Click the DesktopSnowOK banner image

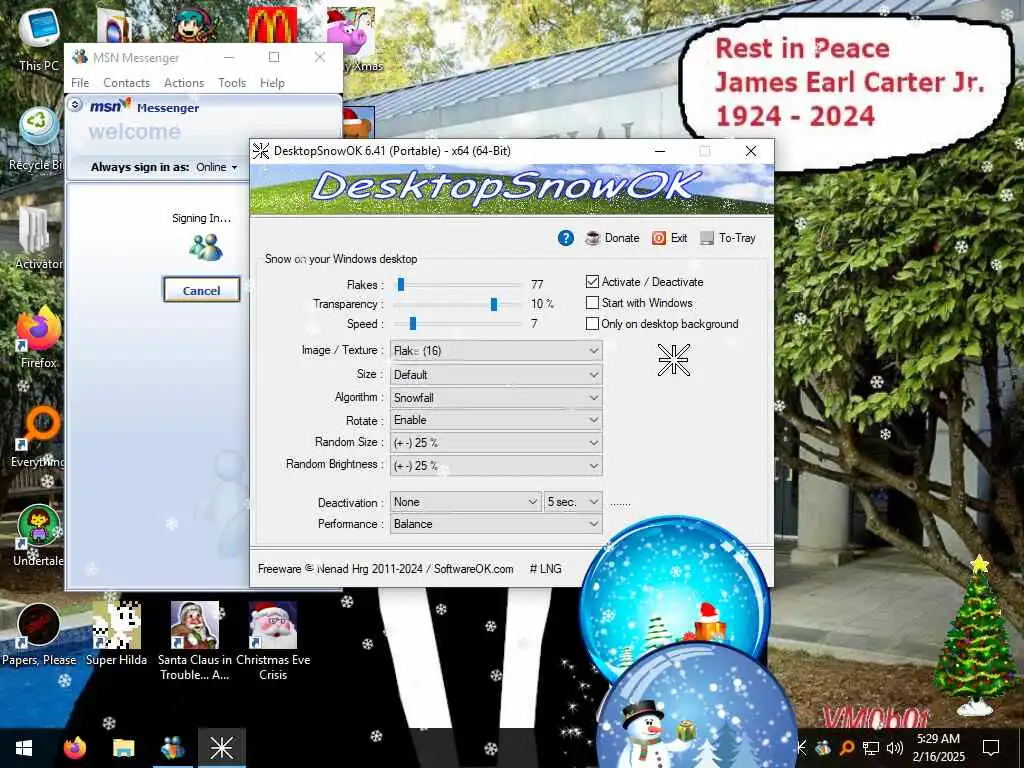[x=512, y=189]
